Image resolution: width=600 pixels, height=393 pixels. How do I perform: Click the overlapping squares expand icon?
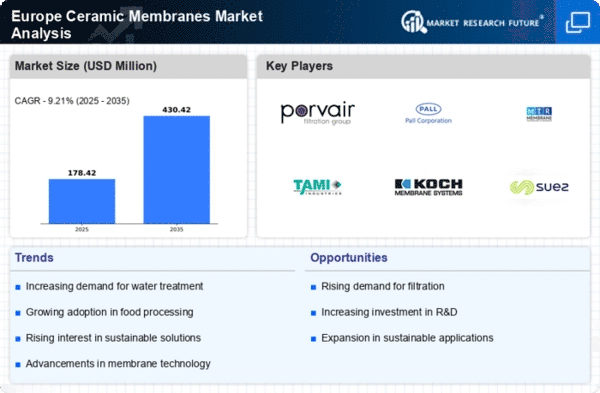[578, 22]
